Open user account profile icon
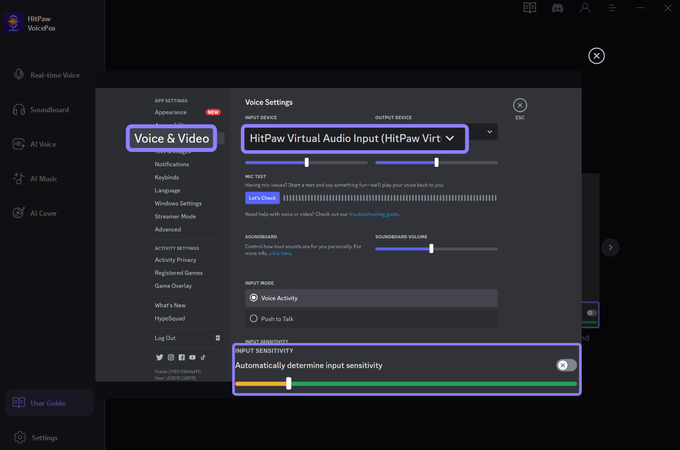680x450 pixels. click(585, 8)
